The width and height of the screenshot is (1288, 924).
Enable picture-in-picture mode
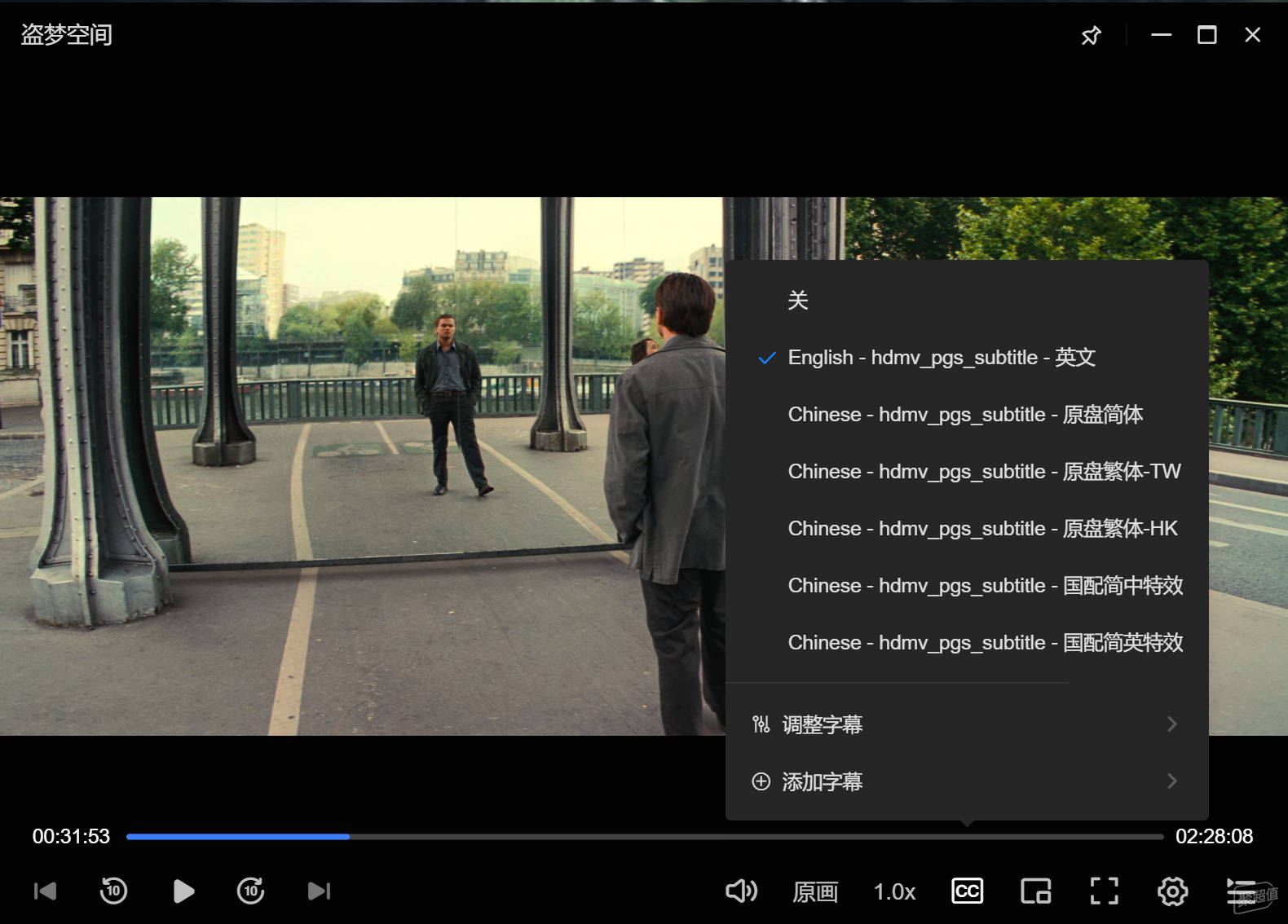tap(1036, 891)
